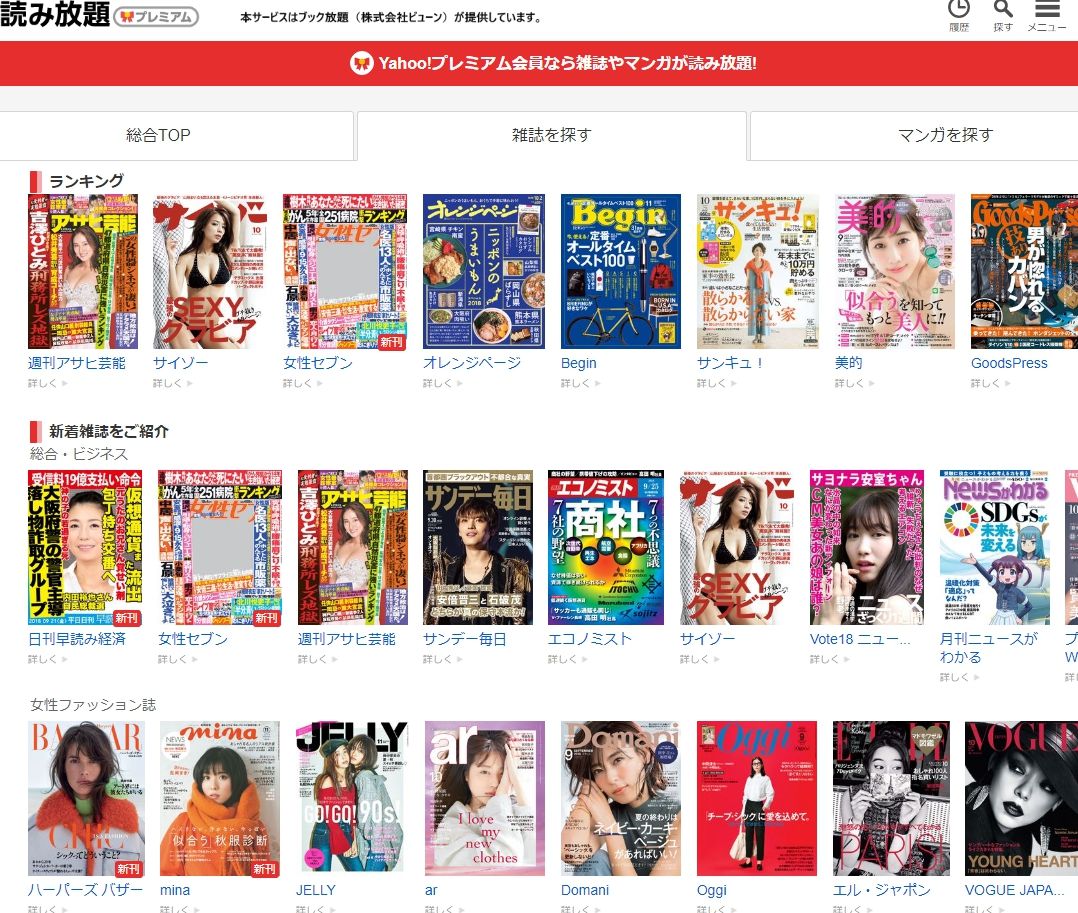Click サンキュ！ title link
The width and height of the screenshot is (1078, 913).
(x=730, y=363)
